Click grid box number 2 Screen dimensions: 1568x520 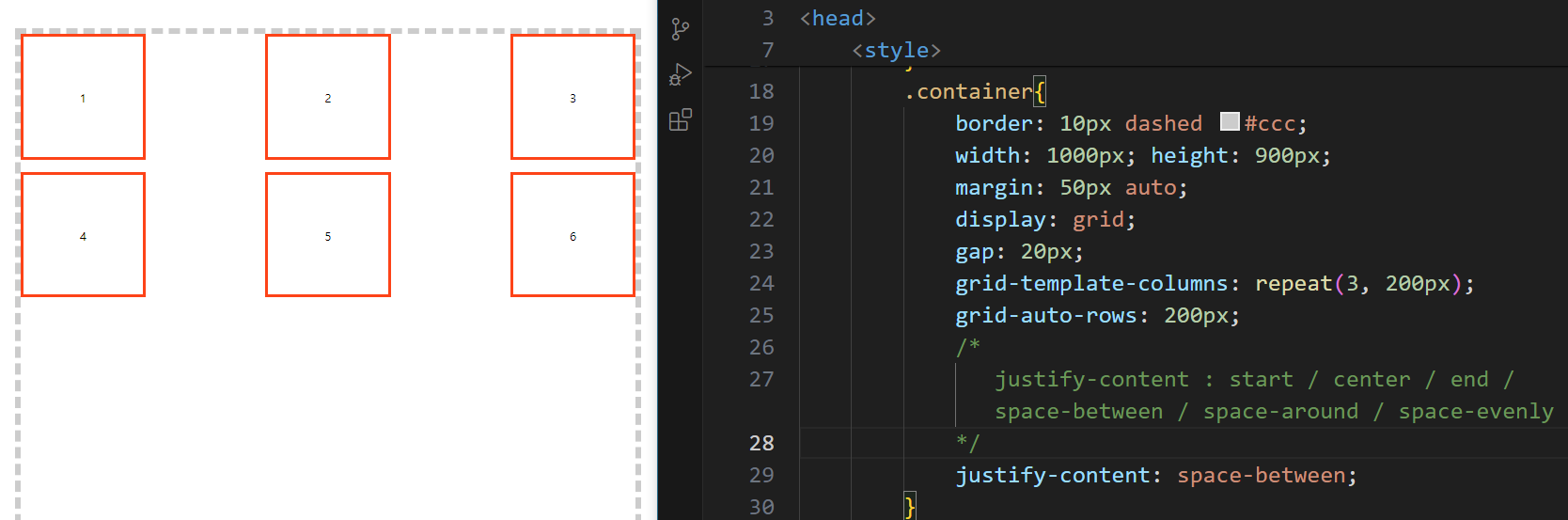click(x=328, y=97)
